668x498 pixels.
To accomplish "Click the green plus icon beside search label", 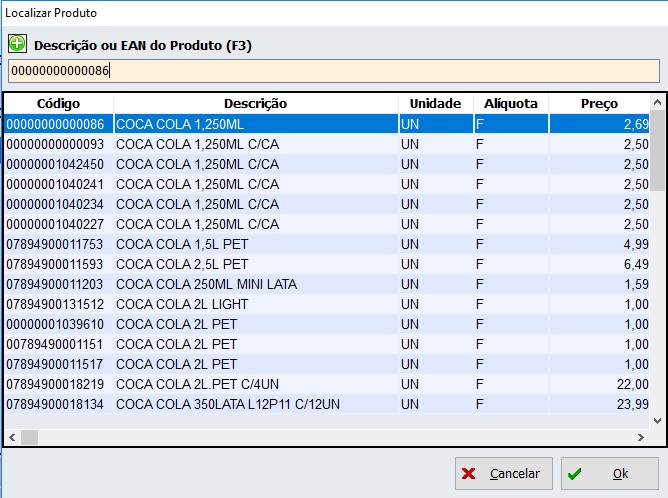I will [17, 44].
